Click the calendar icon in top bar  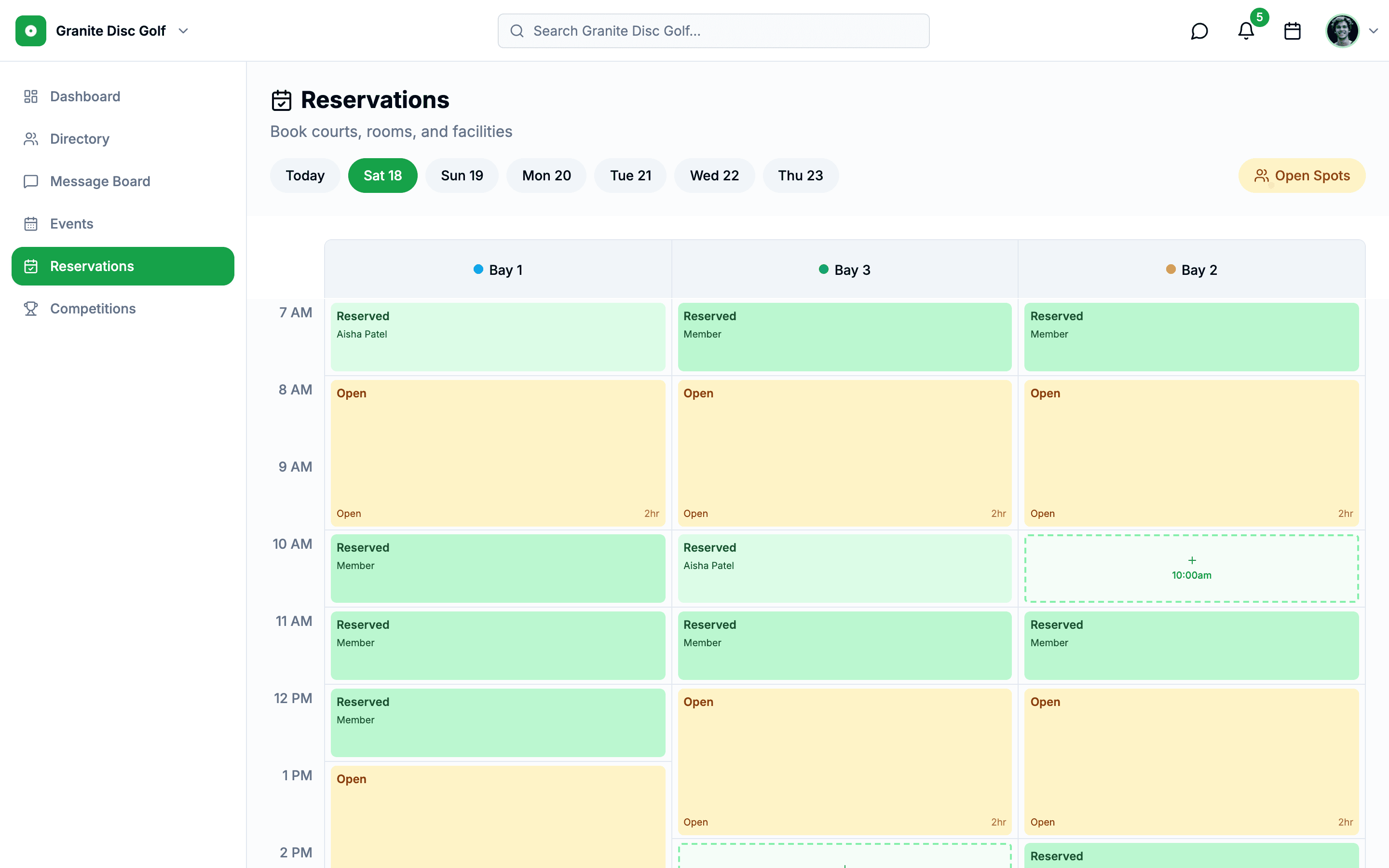tap(1292, 31)
